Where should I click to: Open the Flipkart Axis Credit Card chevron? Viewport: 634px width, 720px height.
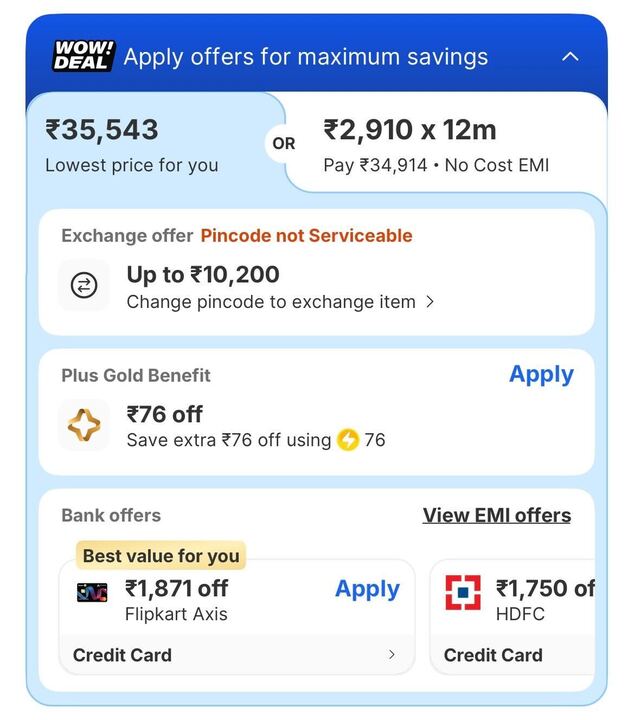[391, 655]
